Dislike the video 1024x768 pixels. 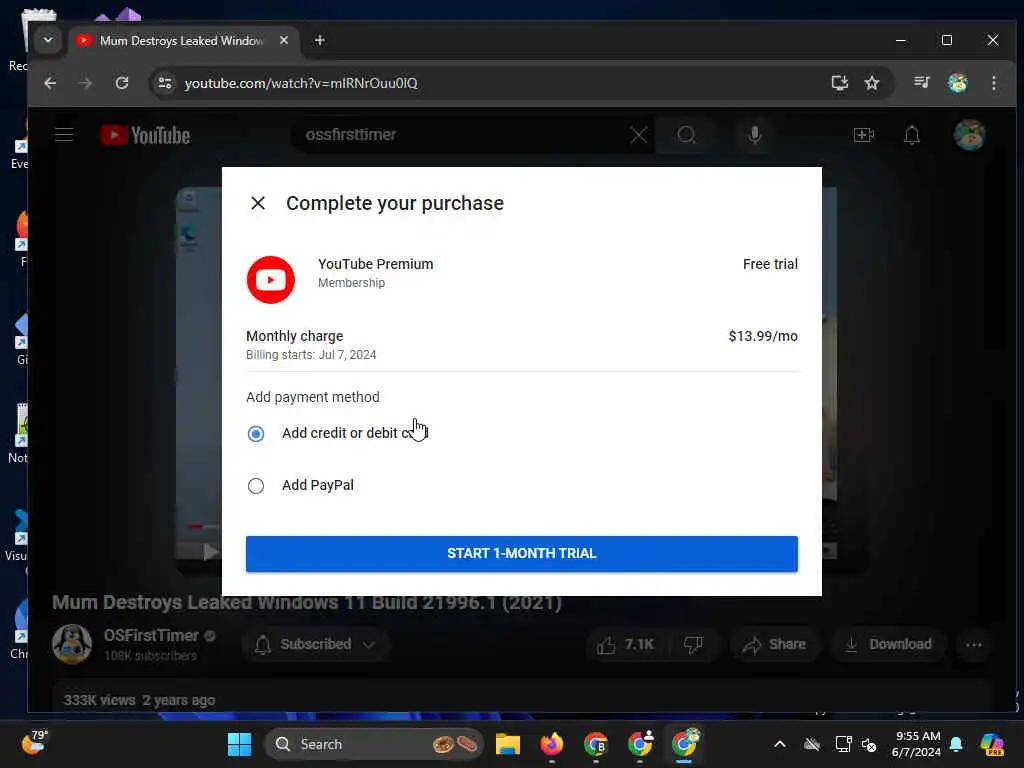[x=693, y=645]
